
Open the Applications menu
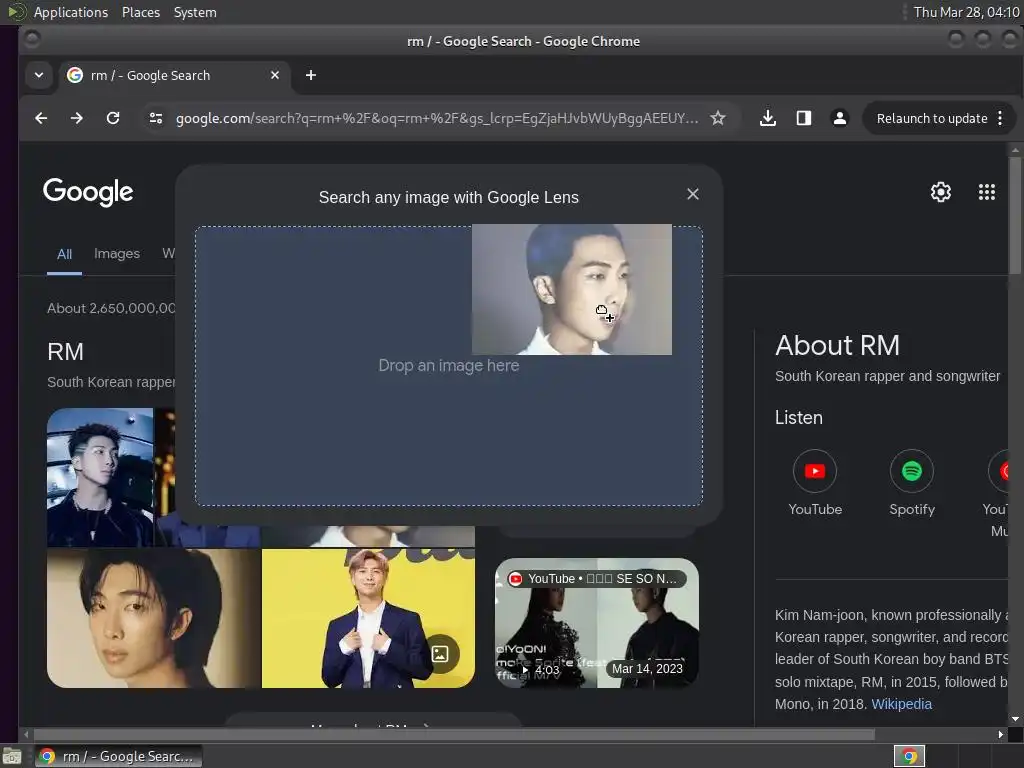tap(70, 12)
